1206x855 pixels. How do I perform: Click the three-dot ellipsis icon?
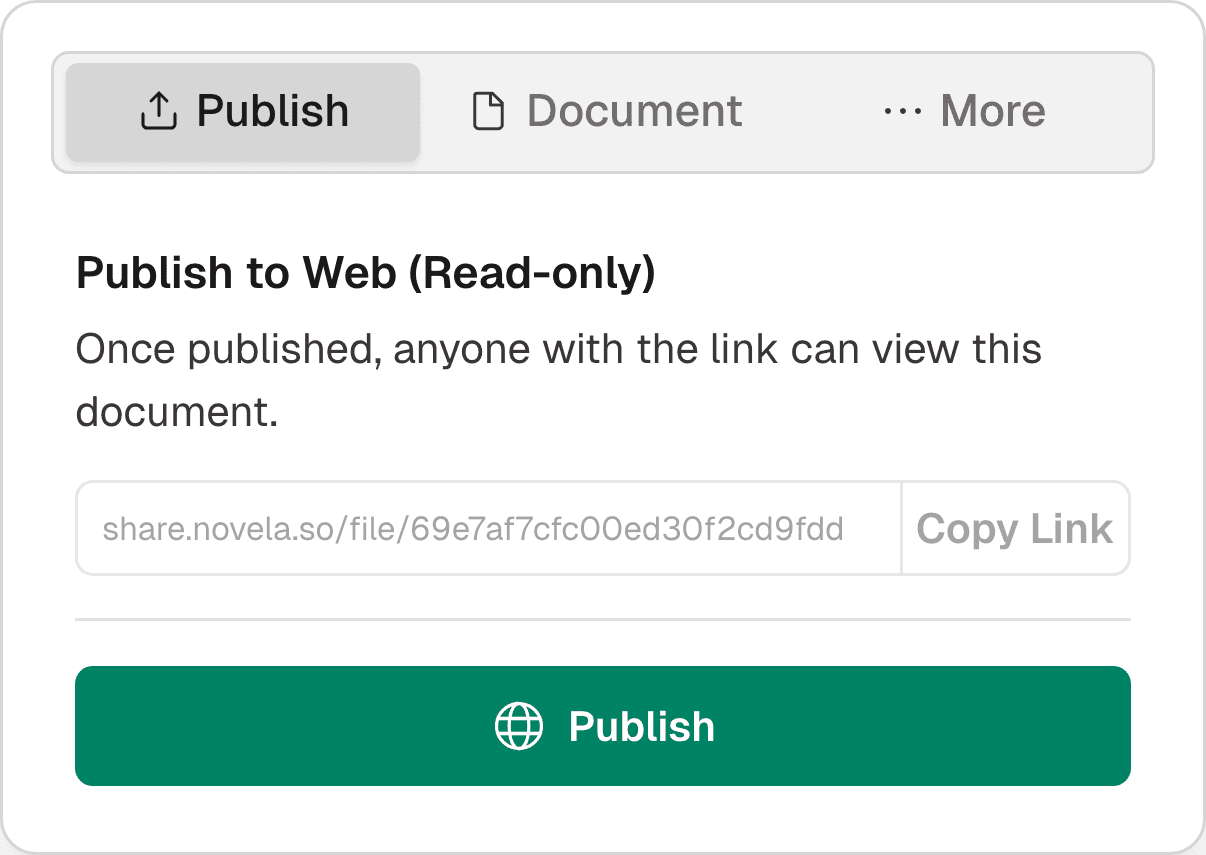coord(902,112)
